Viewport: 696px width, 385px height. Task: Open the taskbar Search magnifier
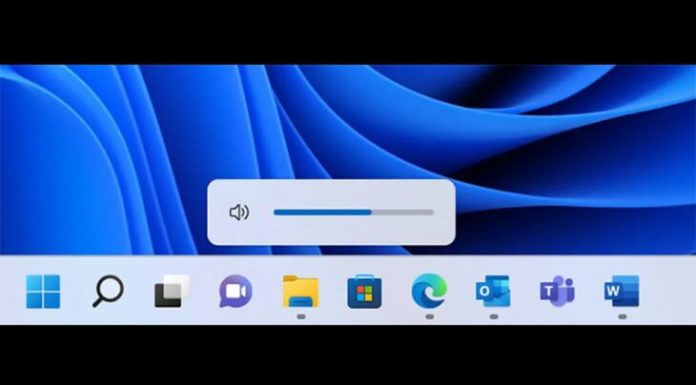[107, 291]
